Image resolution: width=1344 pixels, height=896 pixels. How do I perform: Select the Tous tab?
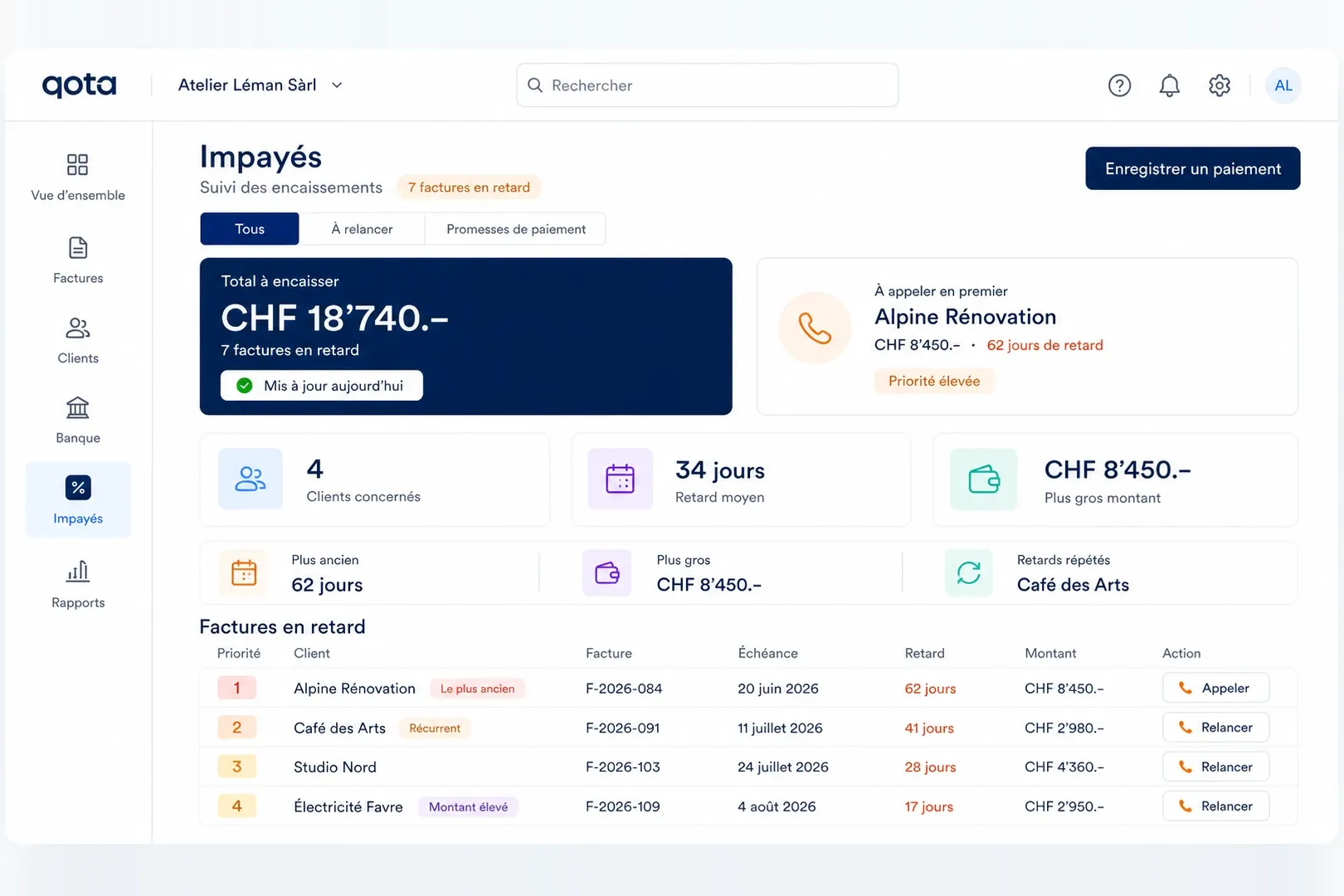[x=250, y=229]
